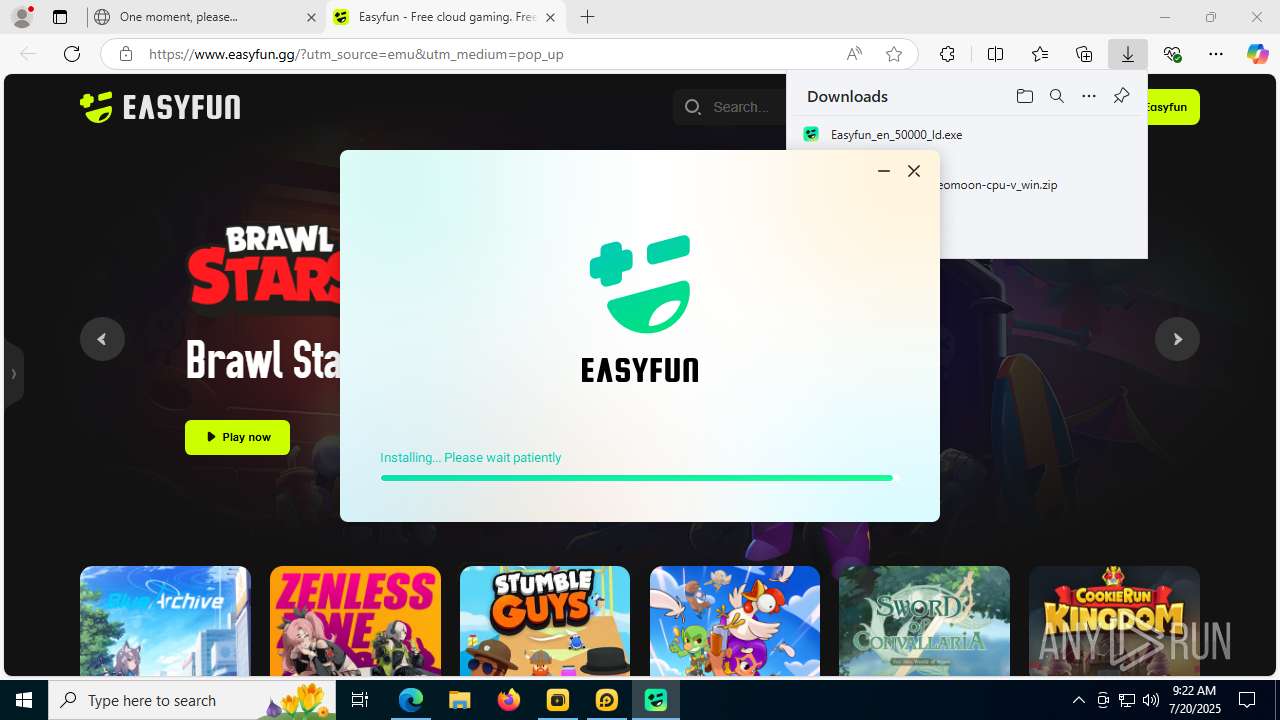Show hidden system tray icons
The image size is (1280, 720).
(1078, 700)
